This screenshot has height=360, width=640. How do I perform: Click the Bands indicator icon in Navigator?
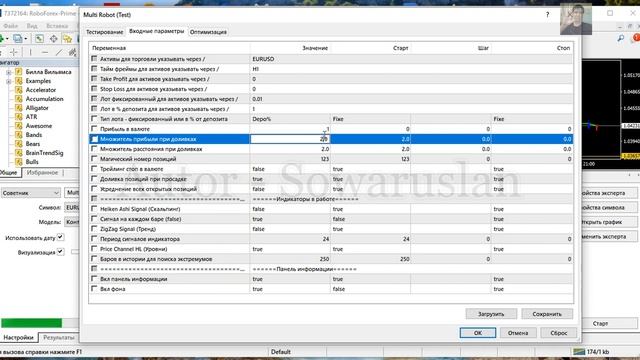coord(19,135)
